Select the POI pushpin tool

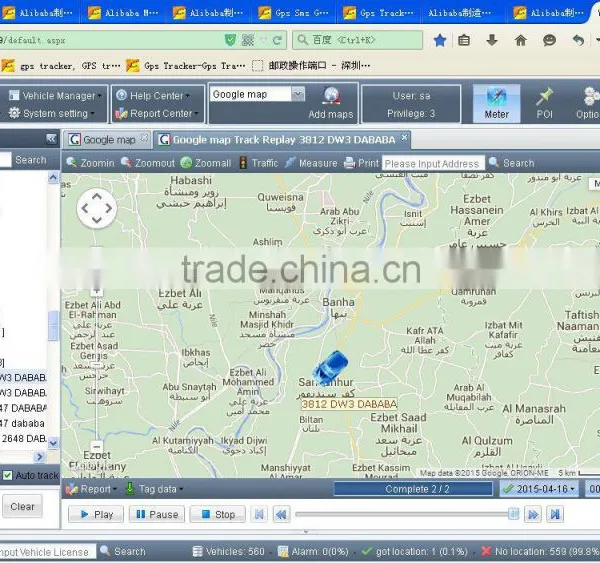click(x=544, y=103)
